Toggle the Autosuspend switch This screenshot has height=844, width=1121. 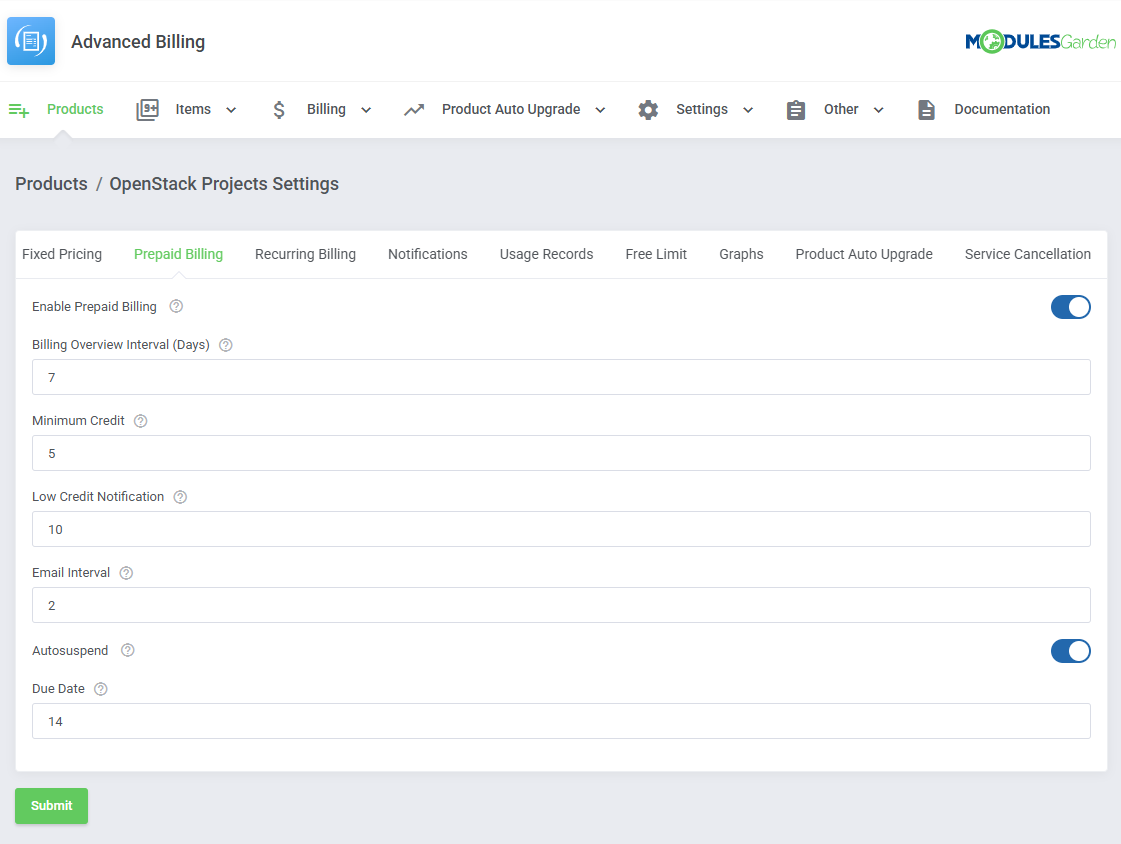coord(1070,651)
